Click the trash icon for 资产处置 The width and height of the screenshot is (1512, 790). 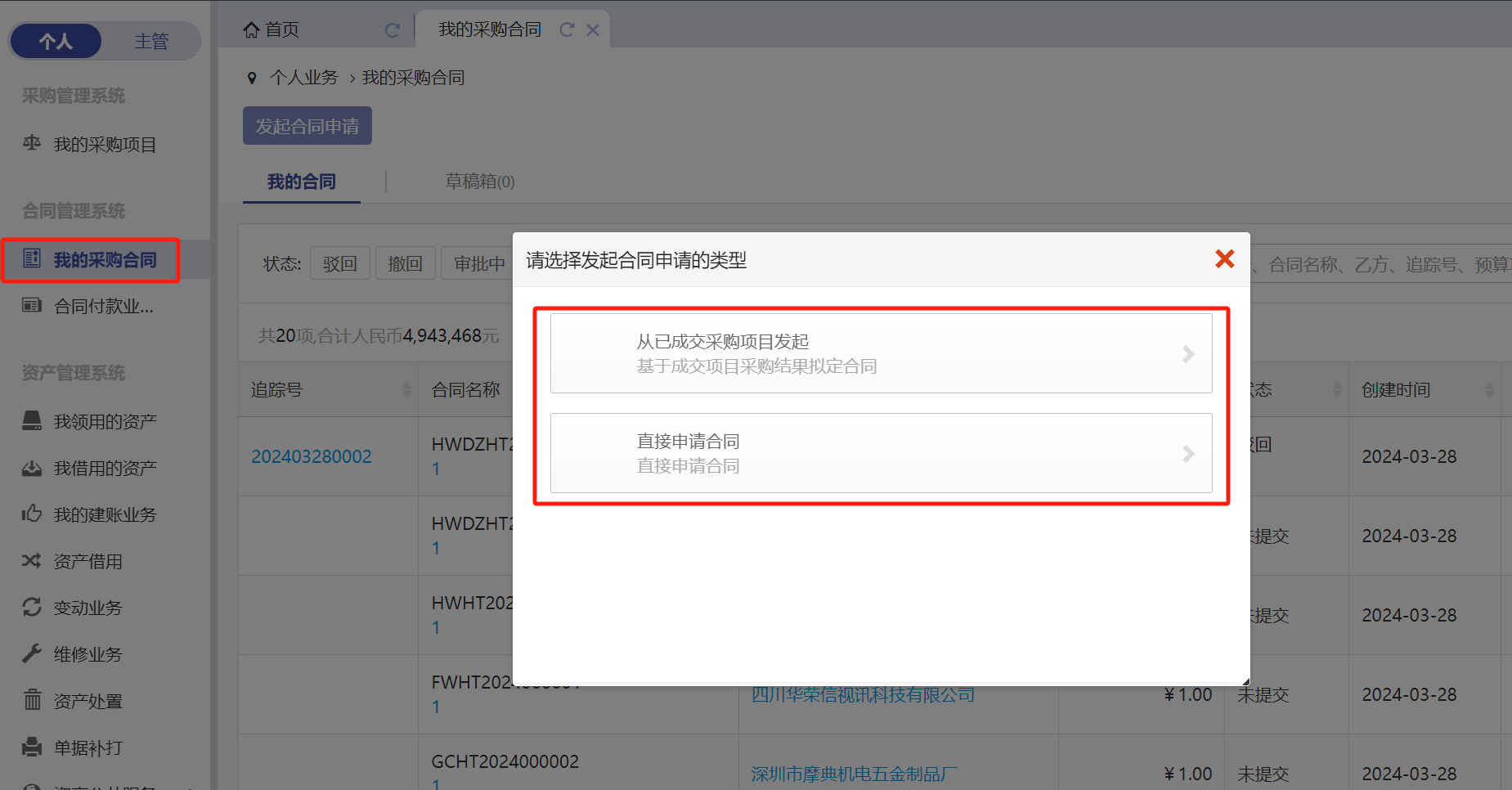32,701
